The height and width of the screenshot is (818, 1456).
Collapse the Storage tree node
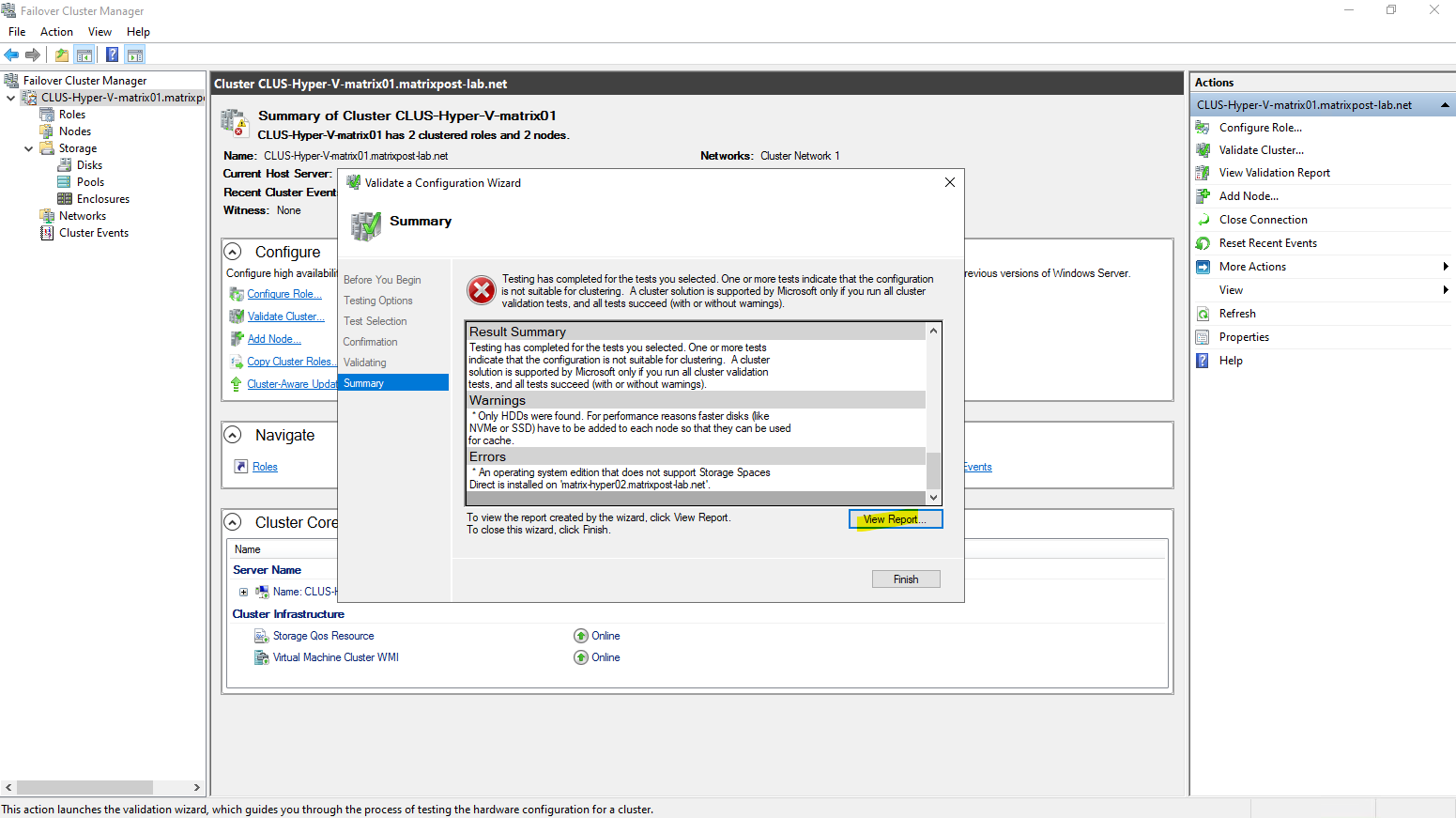[28, 148]
